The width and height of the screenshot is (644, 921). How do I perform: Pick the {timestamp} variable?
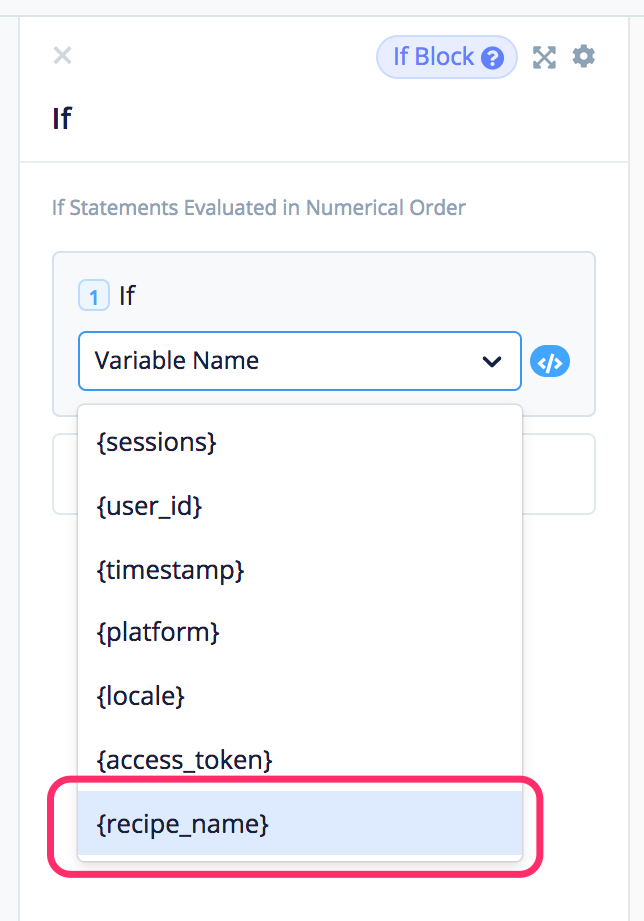coord(170,570)
